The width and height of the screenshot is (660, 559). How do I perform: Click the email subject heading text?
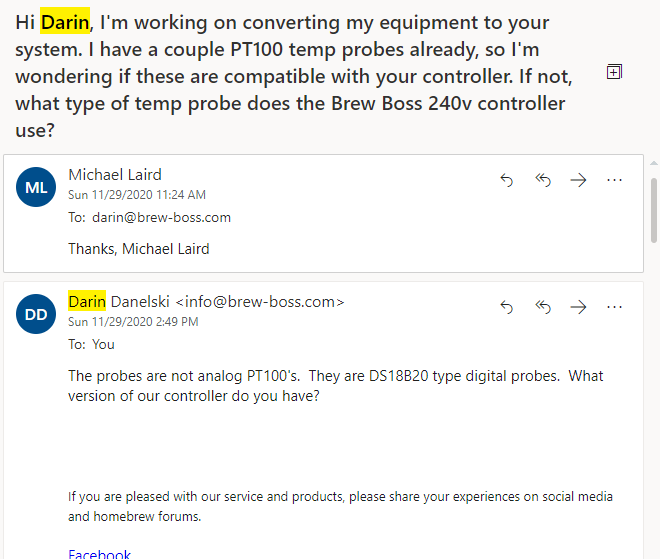[294, 76]
